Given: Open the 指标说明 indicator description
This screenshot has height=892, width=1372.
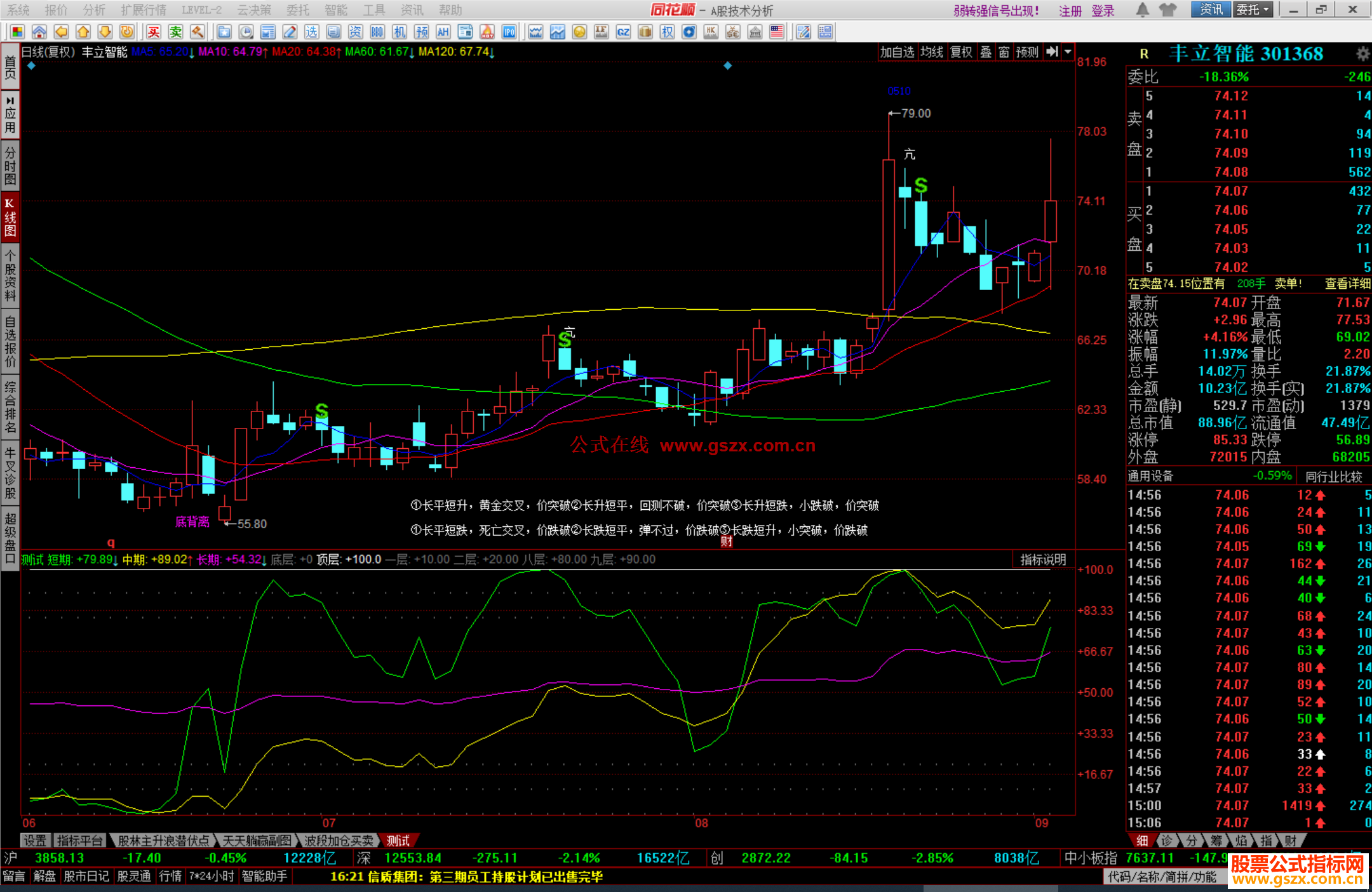Looking at the screenshot, I should tap(1042, 559).
